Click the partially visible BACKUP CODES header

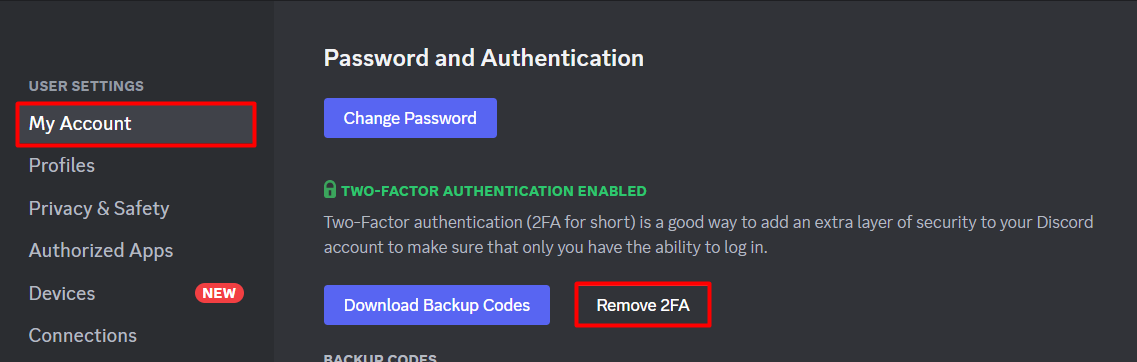pyautogui.click(x=380, y=358)
